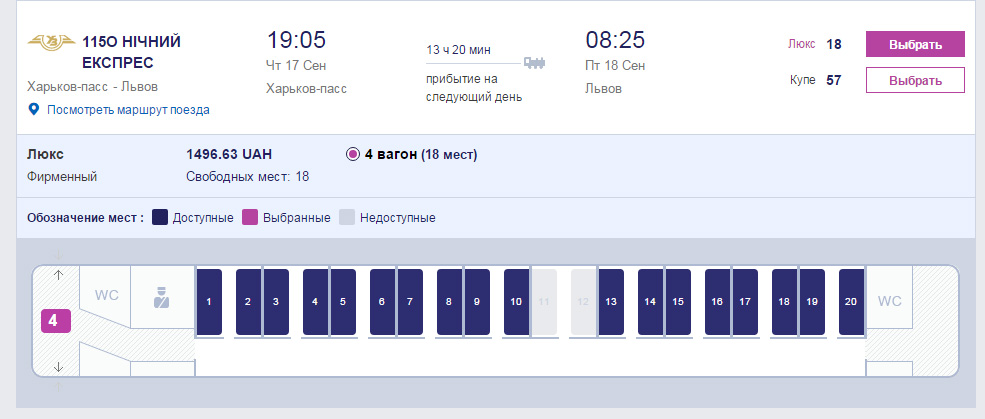Click the Выбранные legend color swatch
This screenshot has height=419, width=985.
(250, 217)
